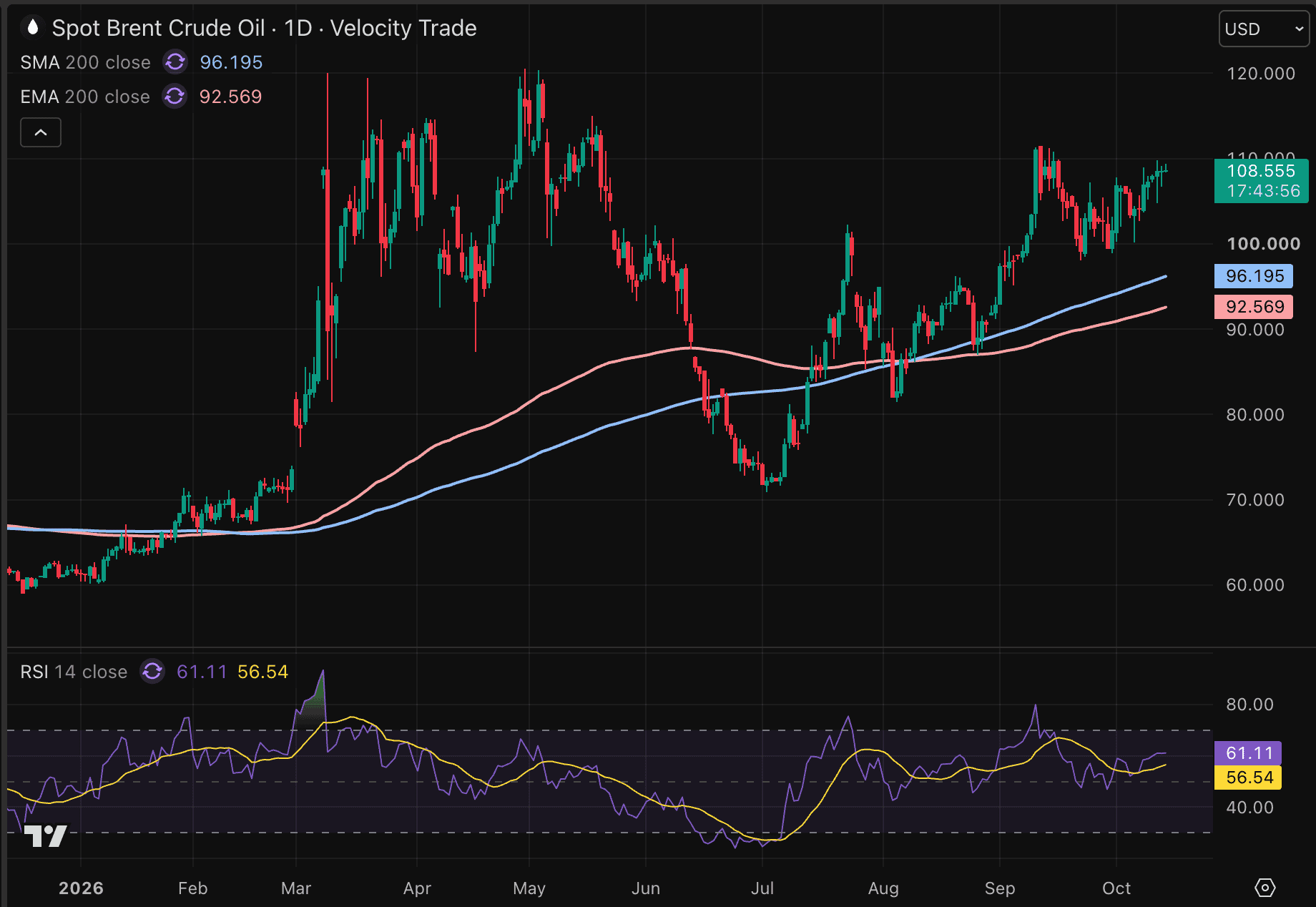This screenshot has width=1316, height=907.
Task: Click the 60.000 price axis label
Action: click(x=1255, y=585)
